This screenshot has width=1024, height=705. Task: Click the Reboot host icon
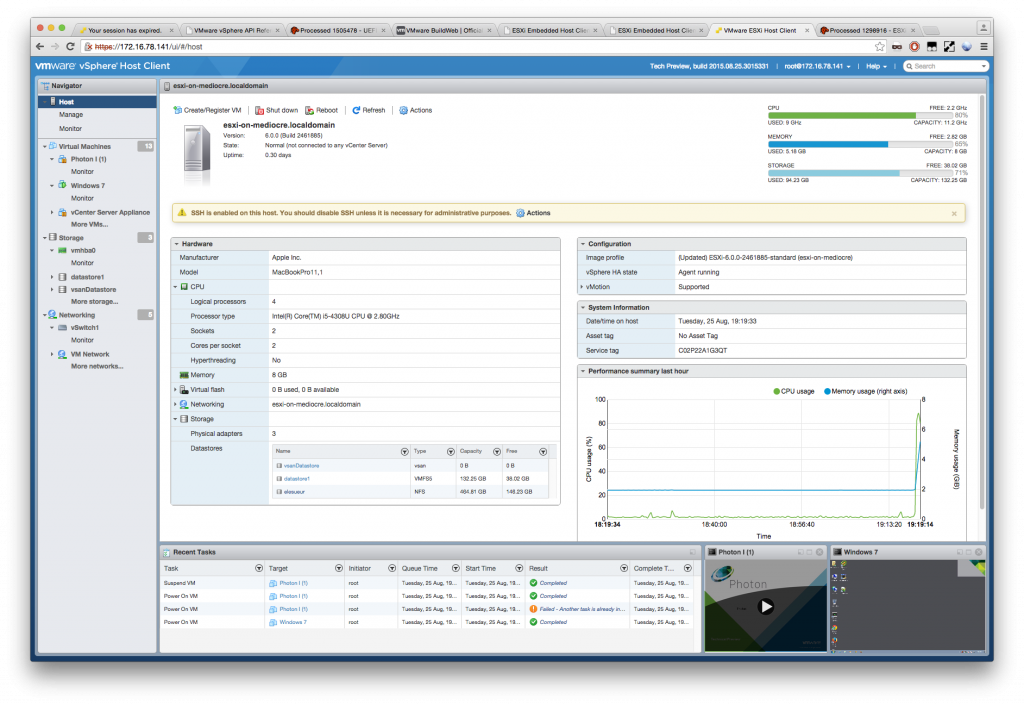(308, 110)
